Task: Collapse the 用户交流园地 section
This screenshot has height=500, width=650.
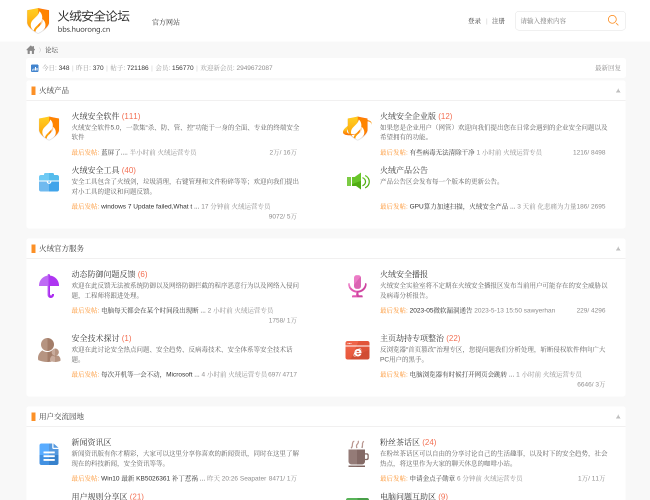Action: click(618, 416)
